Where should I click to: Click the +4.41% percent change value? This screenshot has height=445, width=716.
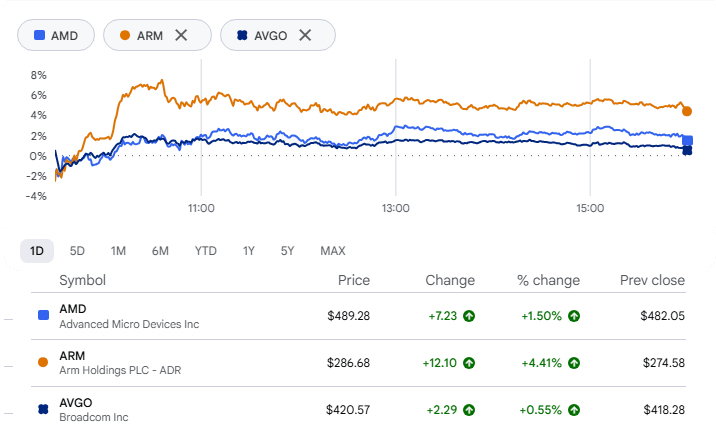pyautogui.click(x=542, y=363)
